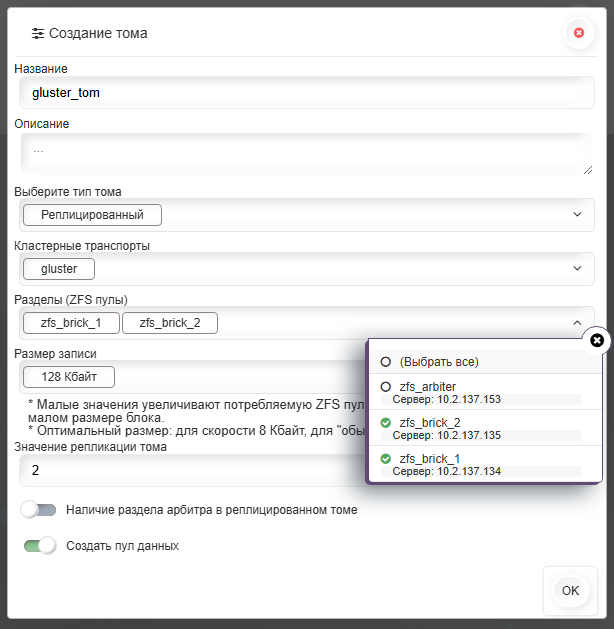Click the zfs_brick_1 selected tag
Image resolution: width=614 pixels, height=629 pixels.
click(71, 323)
